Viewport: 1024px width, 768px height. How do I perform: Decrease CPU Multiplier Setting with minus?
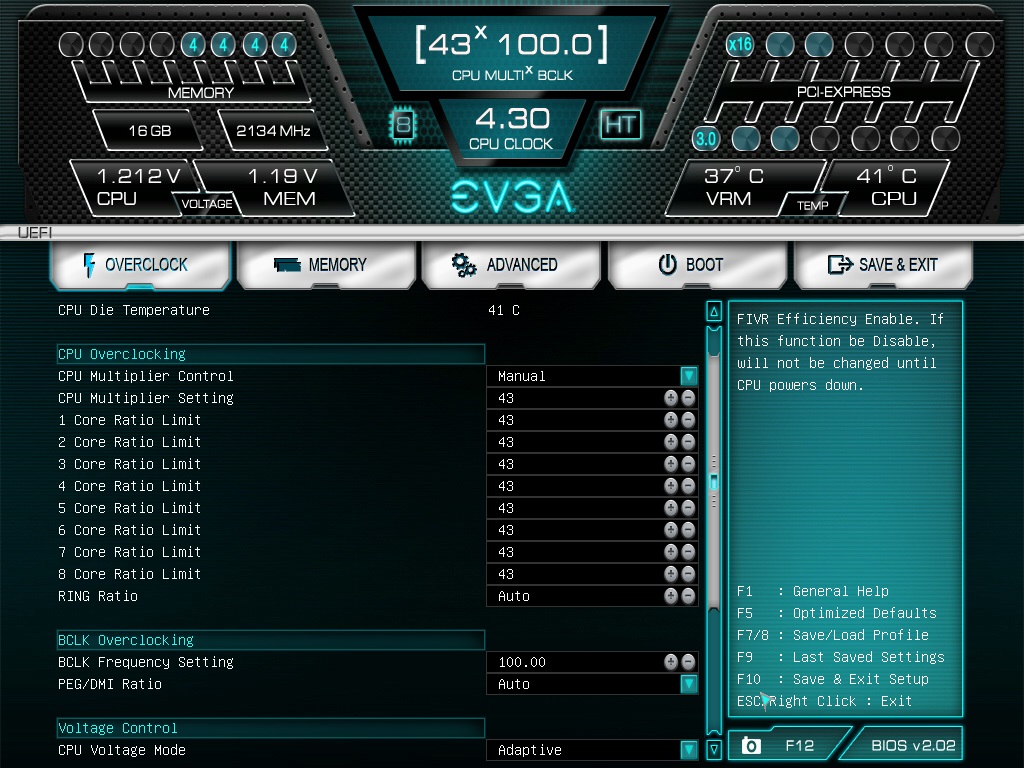[688, 398]
